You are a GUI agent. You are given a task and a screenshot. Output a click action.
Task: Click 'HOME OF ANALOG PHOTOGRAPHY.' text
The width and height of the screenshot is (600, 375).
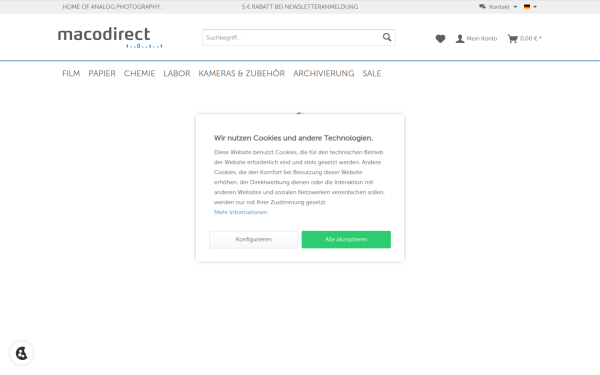pyautogui.click(x=112, y=7)
